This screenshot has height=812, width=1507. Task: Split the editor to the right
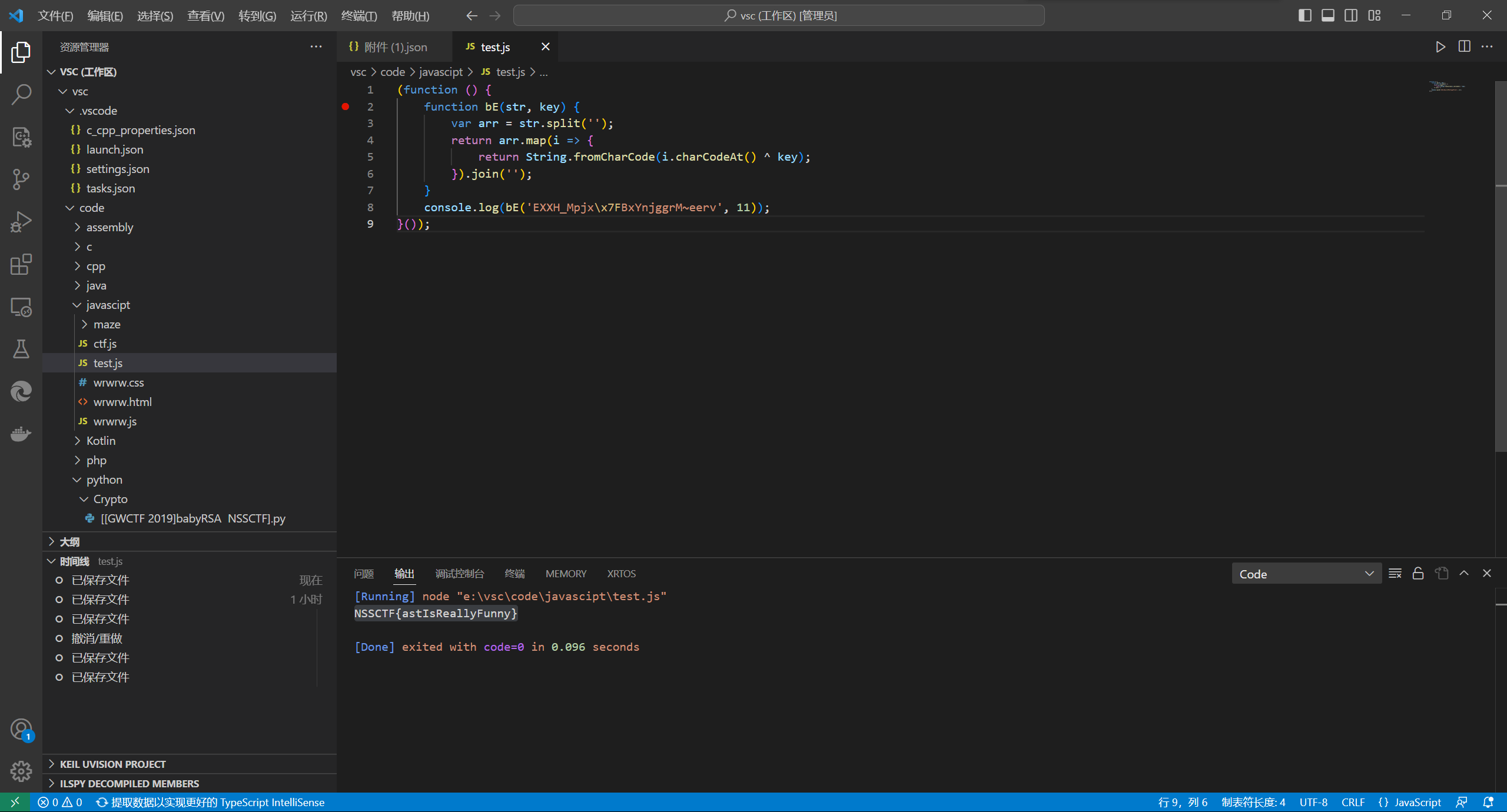click(1464, 47)
